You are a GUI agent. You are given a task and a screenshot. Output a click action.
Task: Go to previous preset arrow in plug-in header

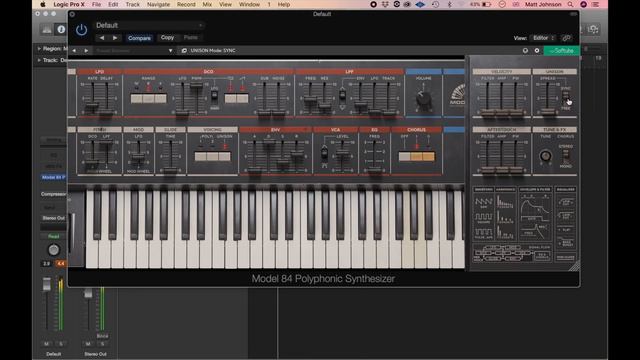(102, 38)
